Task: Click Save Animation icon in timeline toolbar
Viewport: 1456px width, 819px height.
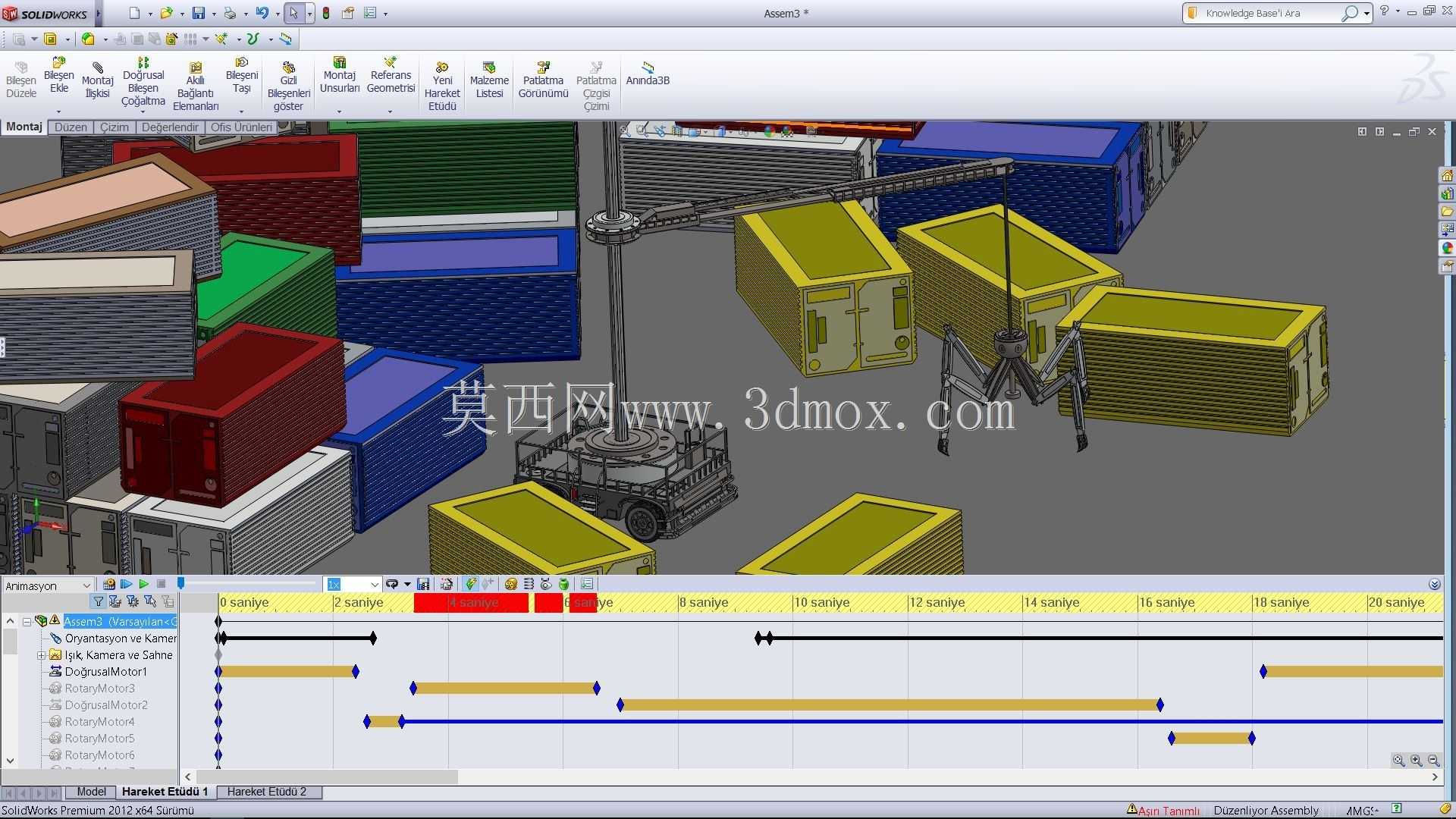Action: (x=424, y=584)
